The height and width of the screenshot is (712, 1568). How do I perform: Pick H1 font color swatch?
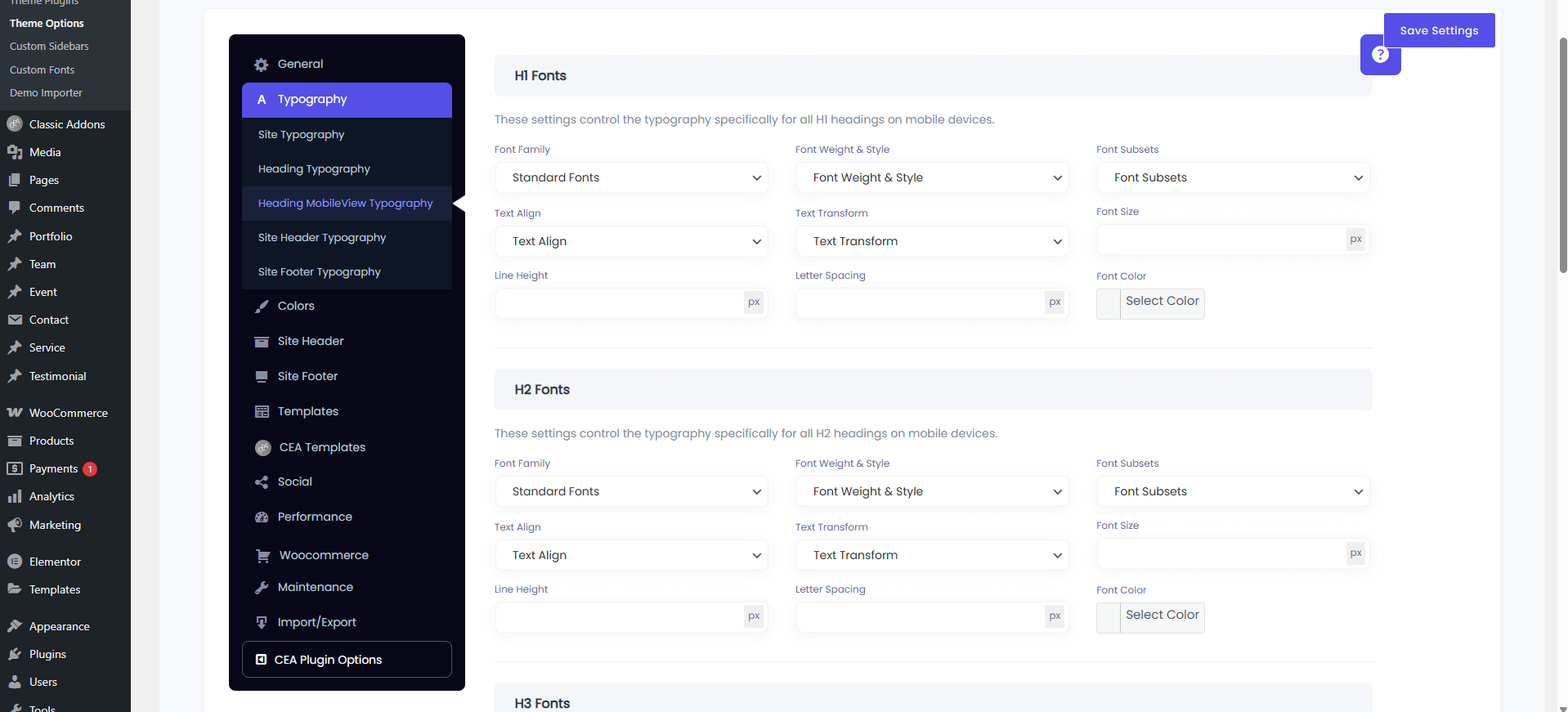click(1109, 304)
